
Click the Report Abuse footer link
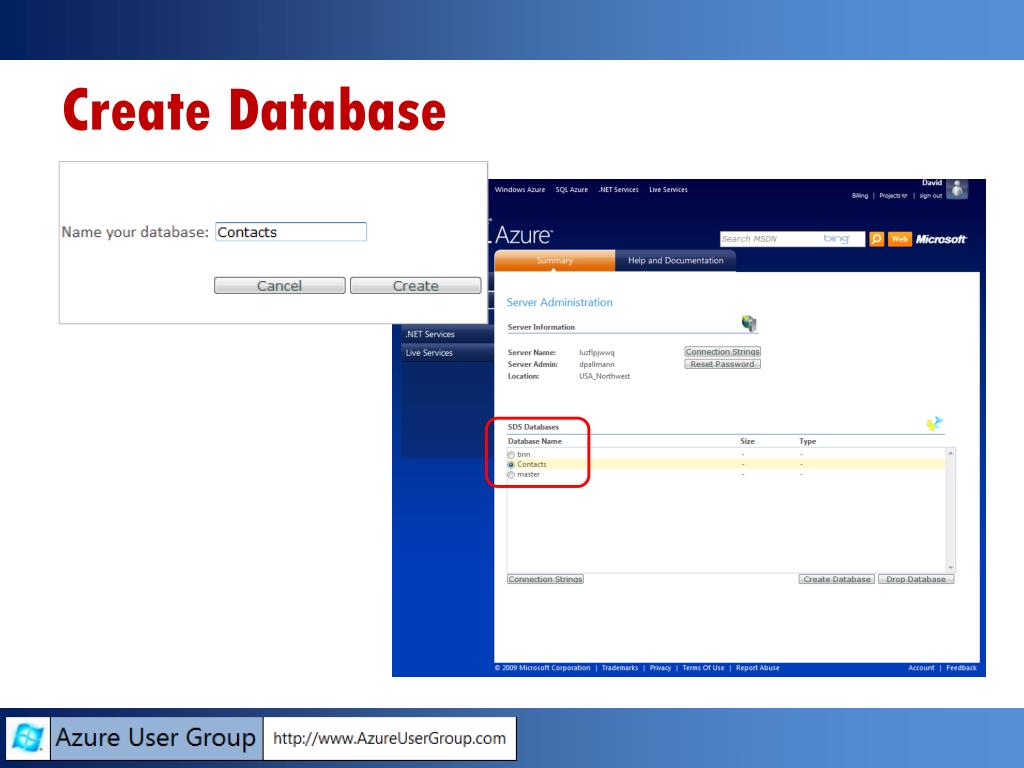pos(758,668)
